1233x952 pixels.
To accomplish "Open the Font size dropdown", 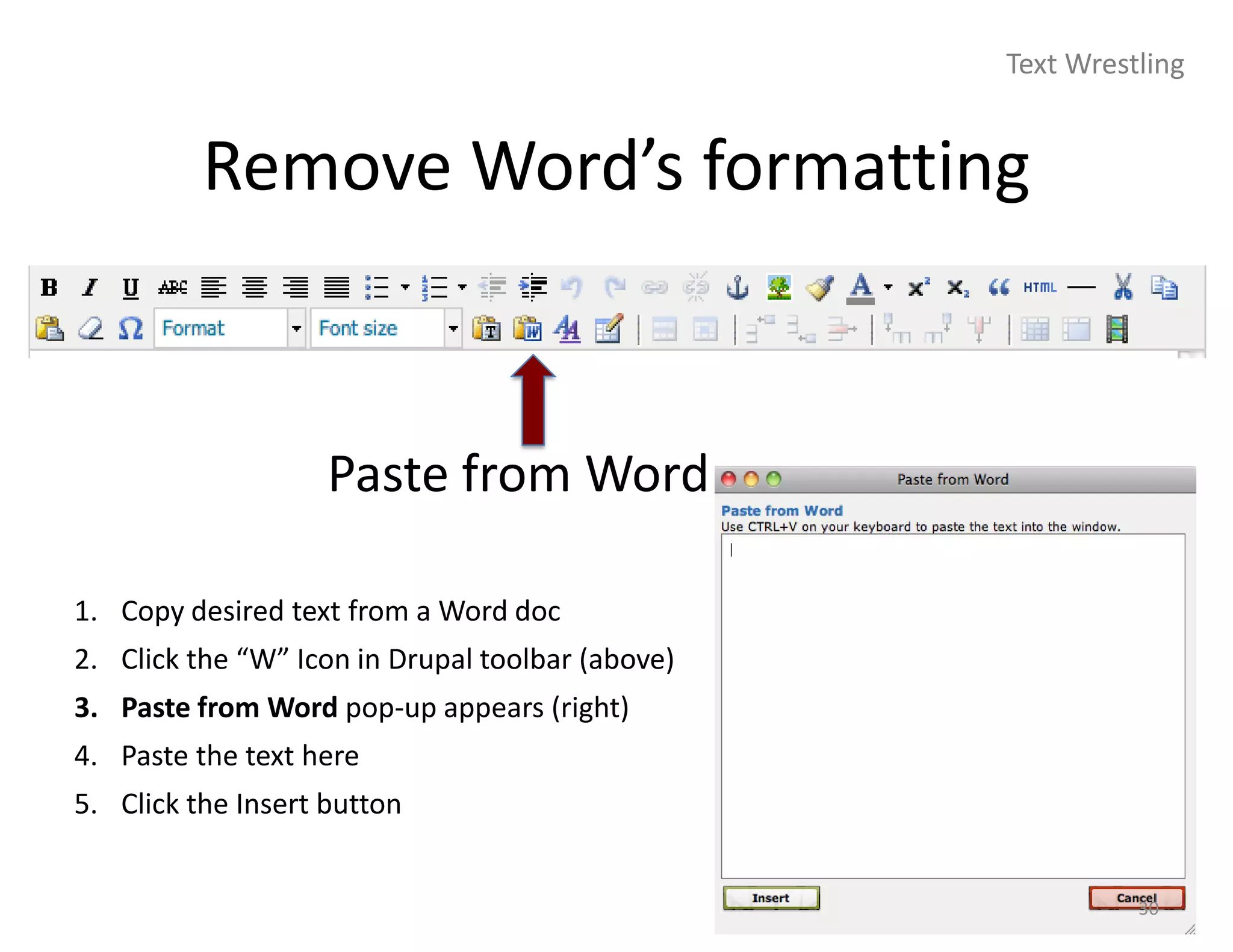I will point(386,328).
